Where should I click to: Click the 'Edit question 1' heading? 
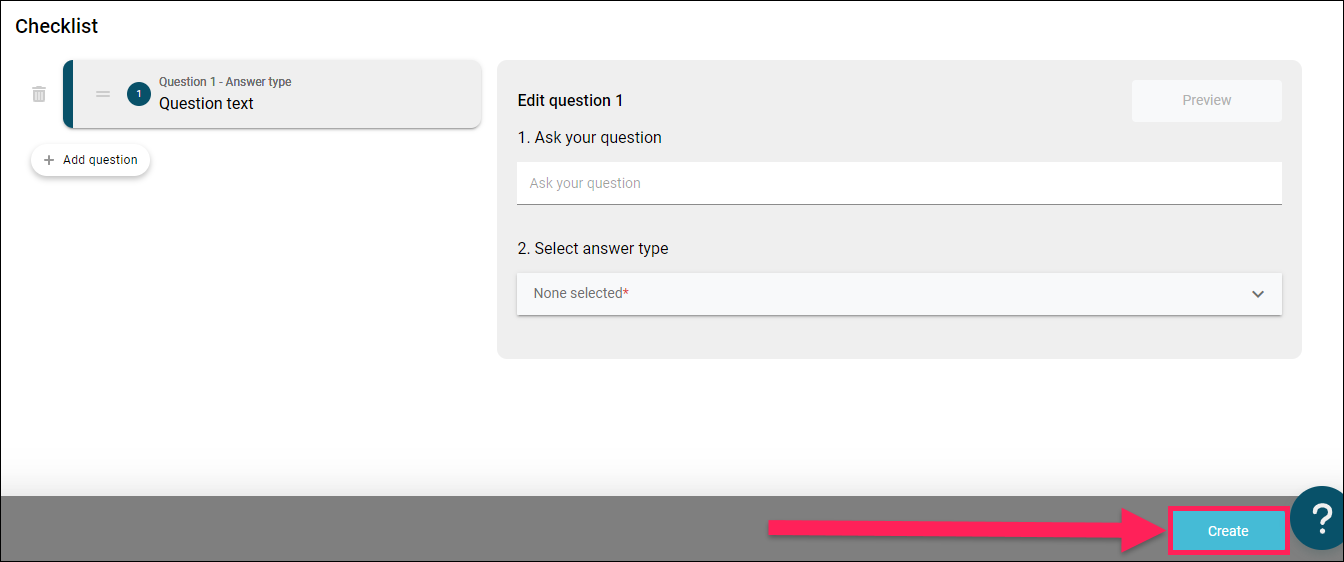click(570, 100)
